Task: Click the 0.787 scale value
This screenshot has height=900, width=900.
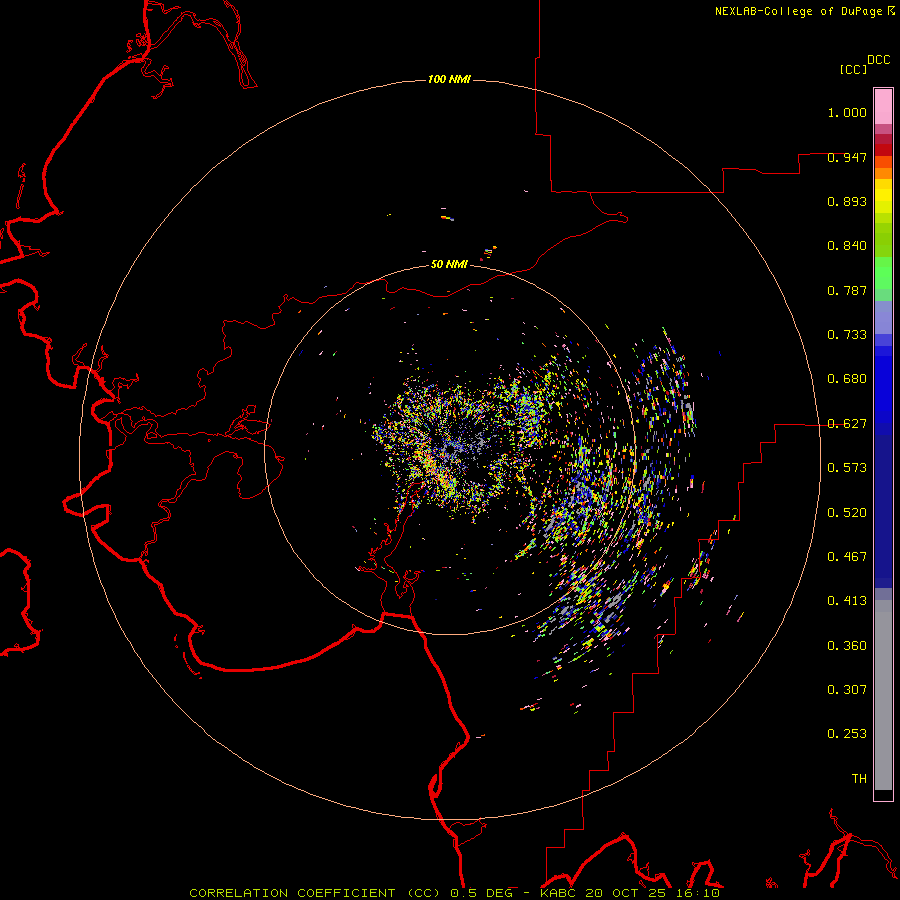Action: (x=847, y=290)
